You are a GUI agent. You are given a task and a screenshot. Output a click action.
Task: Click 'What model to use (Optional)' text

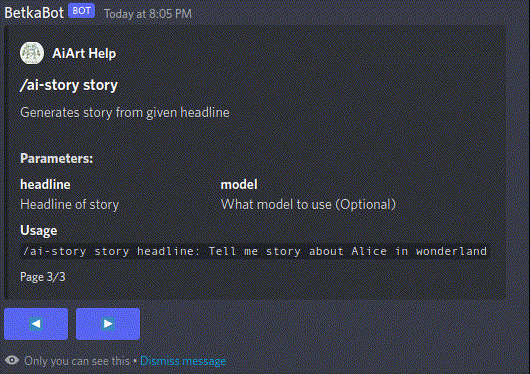point(308,205)
